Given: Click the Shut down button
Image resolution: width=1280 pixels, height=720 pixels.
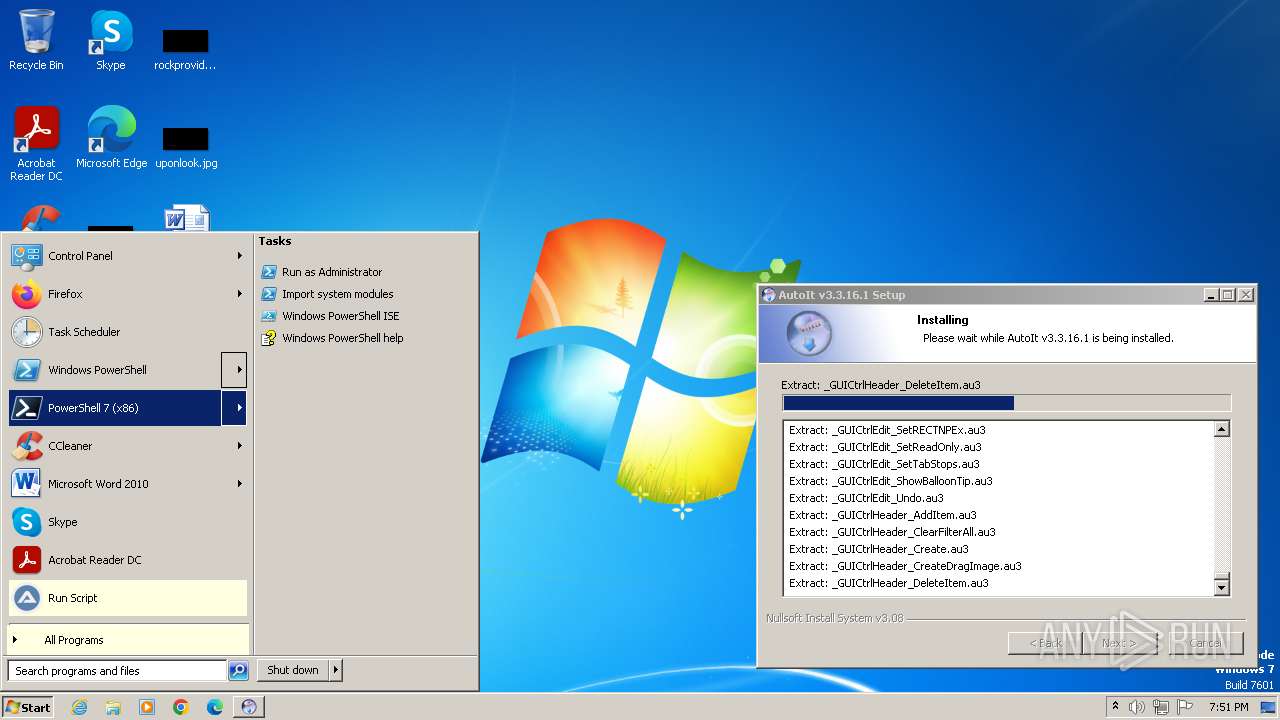Looking at the screenshot, I should coord(293,671).
